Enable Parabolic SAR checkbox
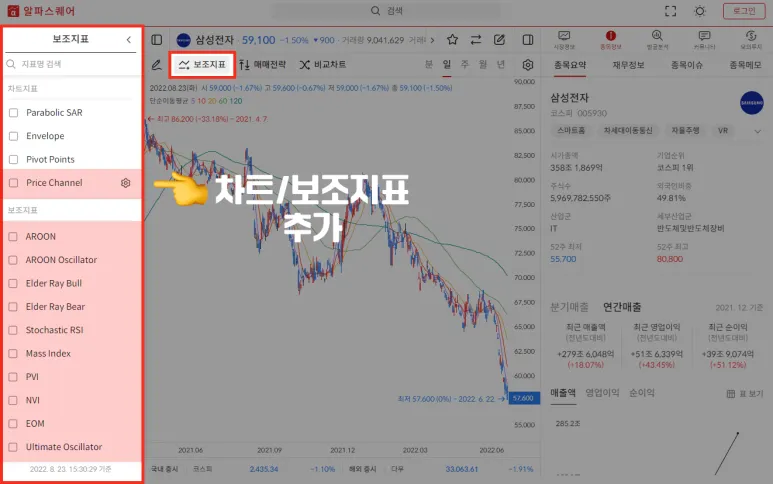Viewport: 773px width, 484px height. click(x=14, y=113)
